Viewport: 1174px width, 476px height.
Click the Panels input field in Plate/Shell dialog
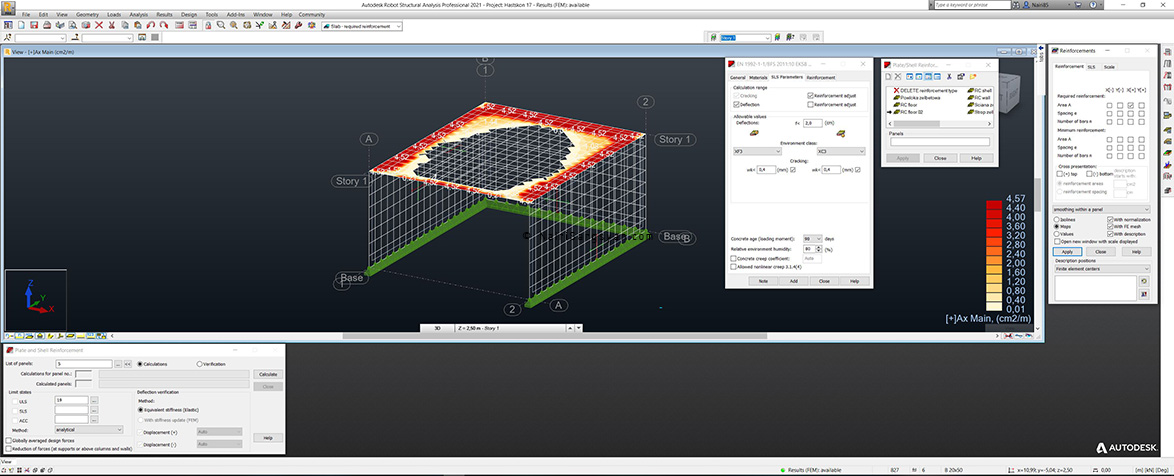940,141
